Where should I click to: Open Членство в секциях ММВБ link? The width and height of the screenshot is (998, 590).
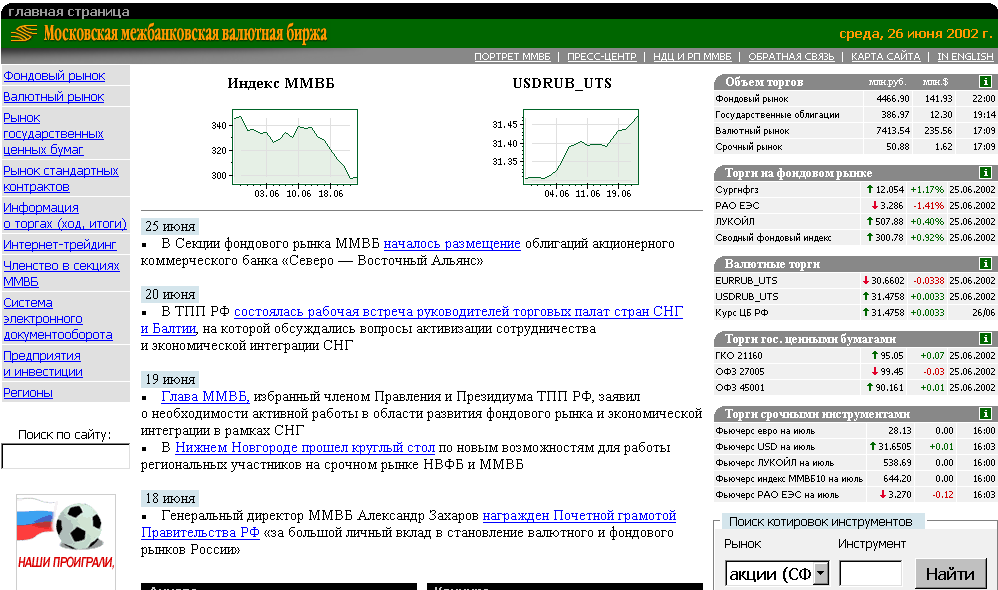(x=61, y=274)
